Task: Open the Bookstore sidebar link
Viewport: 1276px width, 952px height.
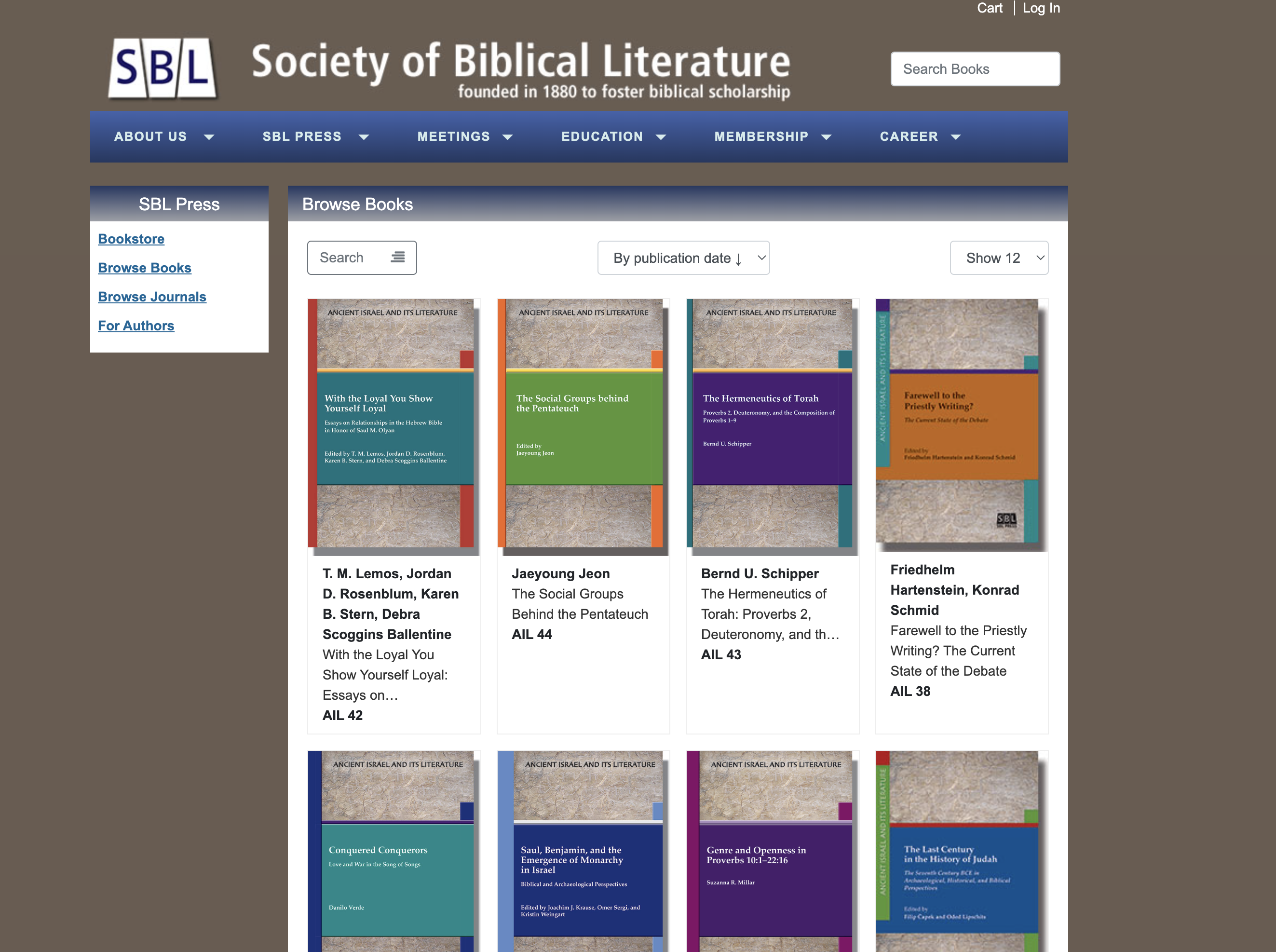Action: click(131, 239)
